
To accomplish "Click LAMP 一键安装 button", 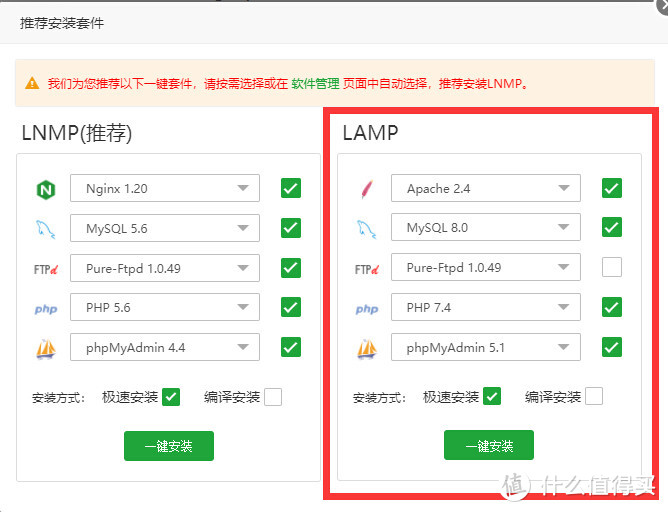I will point(489,445).
